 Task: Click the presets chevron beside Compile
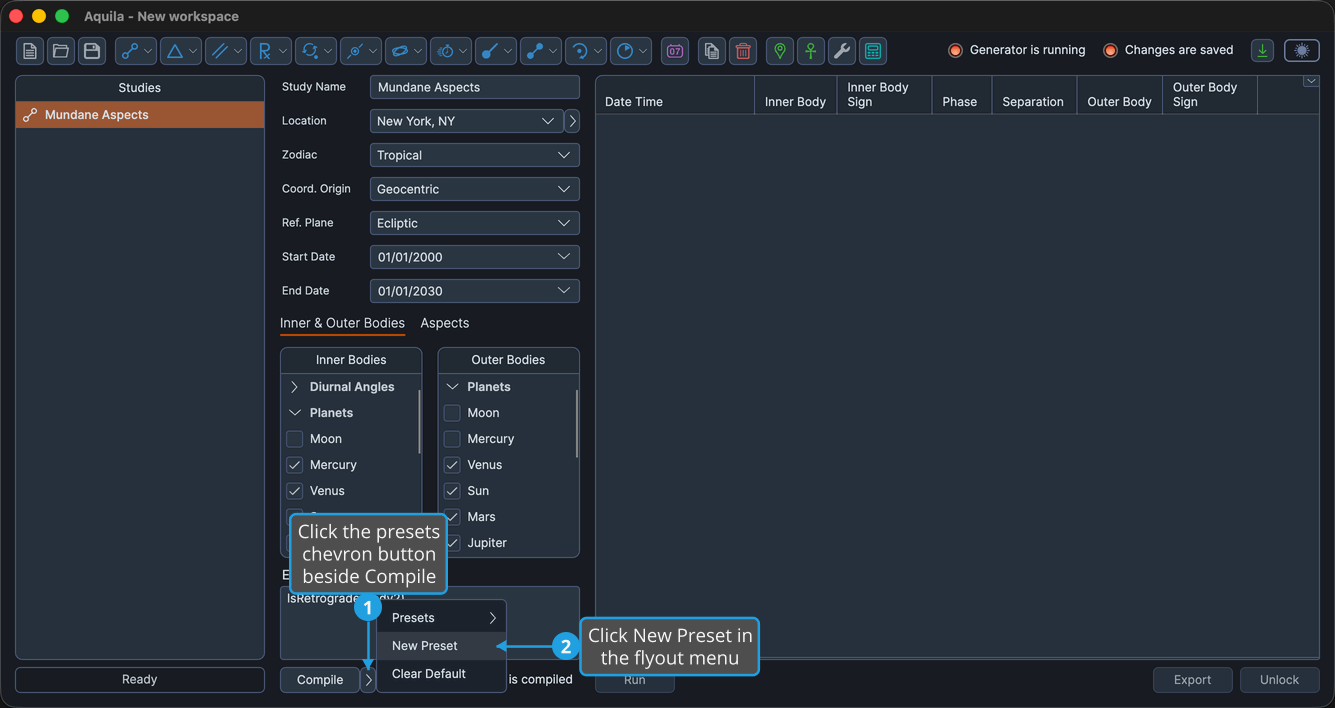368,680
